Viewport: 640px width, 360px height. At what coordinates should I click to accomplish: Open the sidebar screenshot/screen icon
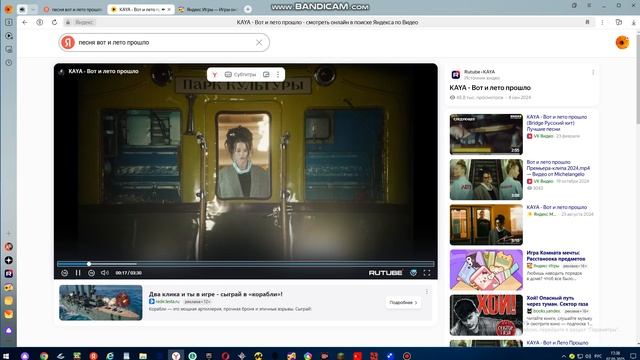point(9,49)
